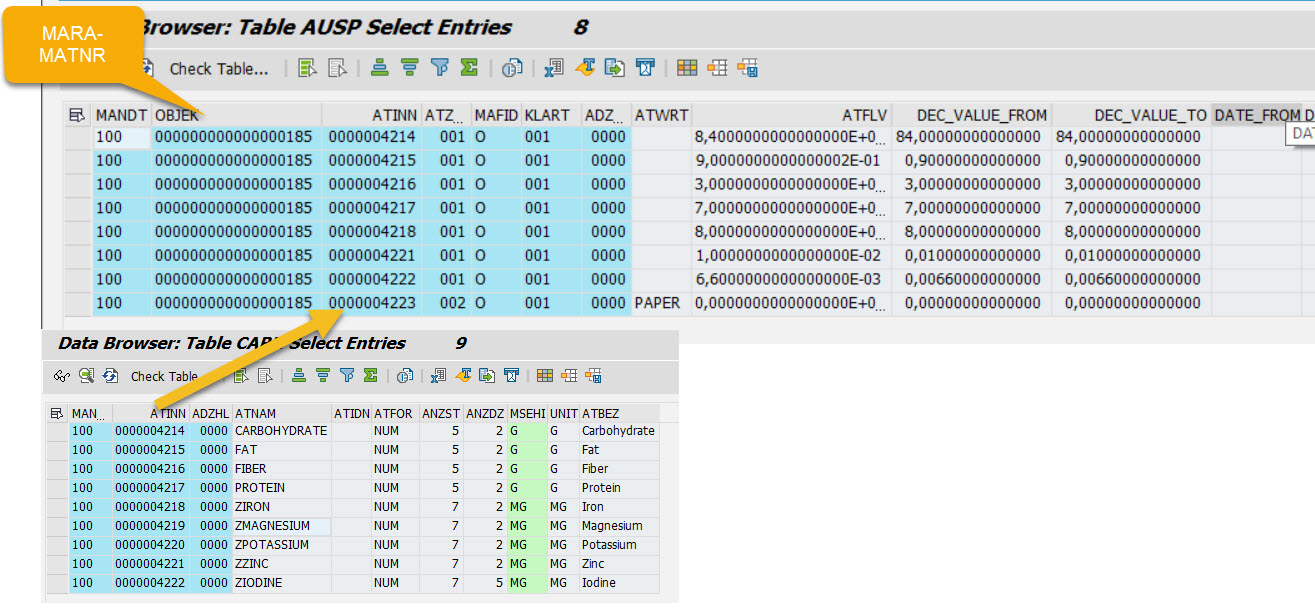Image resolution: width=1315 pixels, height=612 pixels.
Task: Click the ATWRT PAPER cell
Action: [660, 302]
